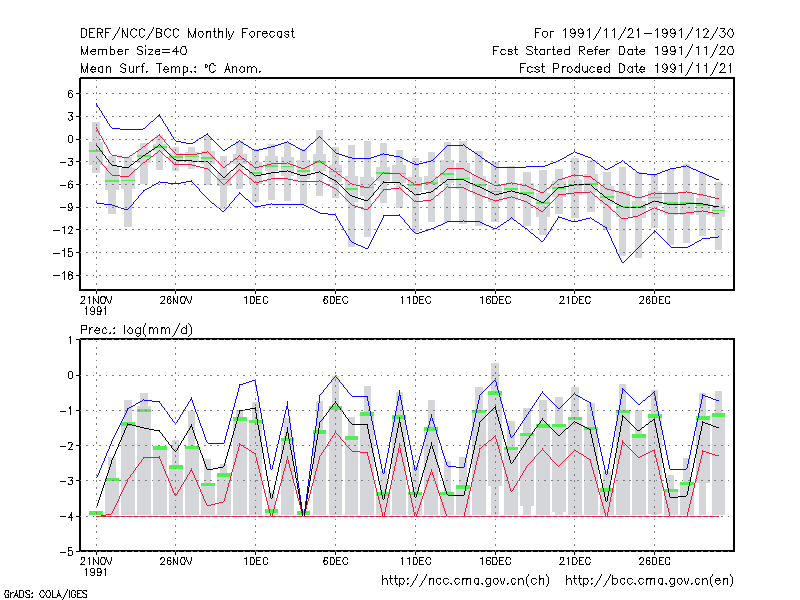Click the forecast period 1991/11/21-1991/12/30 text
Image resolution: width=800 pixels, height=600 pixels.
click(x=634, y=34)
